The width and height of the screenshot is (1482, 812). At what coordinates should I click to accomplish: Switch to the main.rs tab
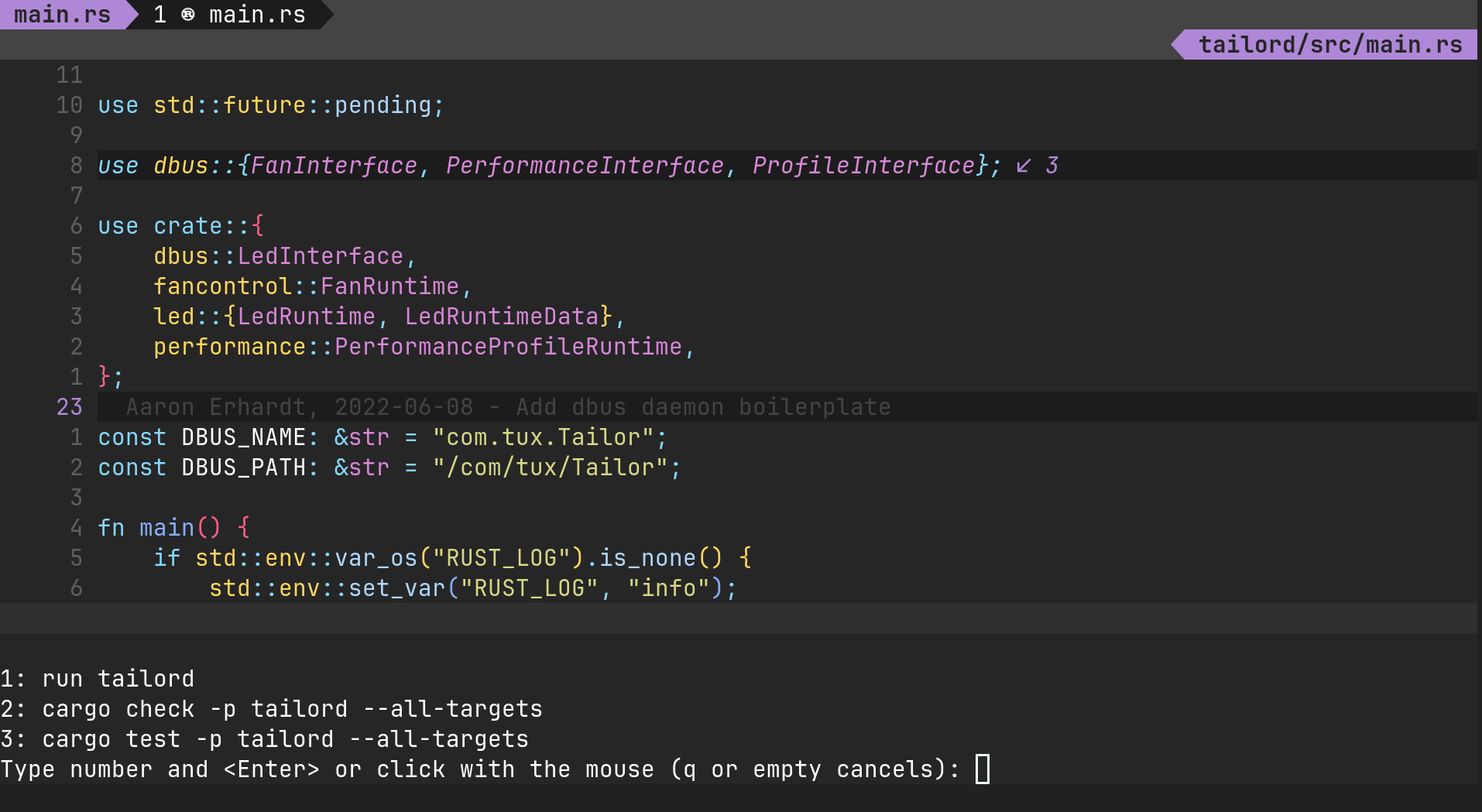pos(60,14)
